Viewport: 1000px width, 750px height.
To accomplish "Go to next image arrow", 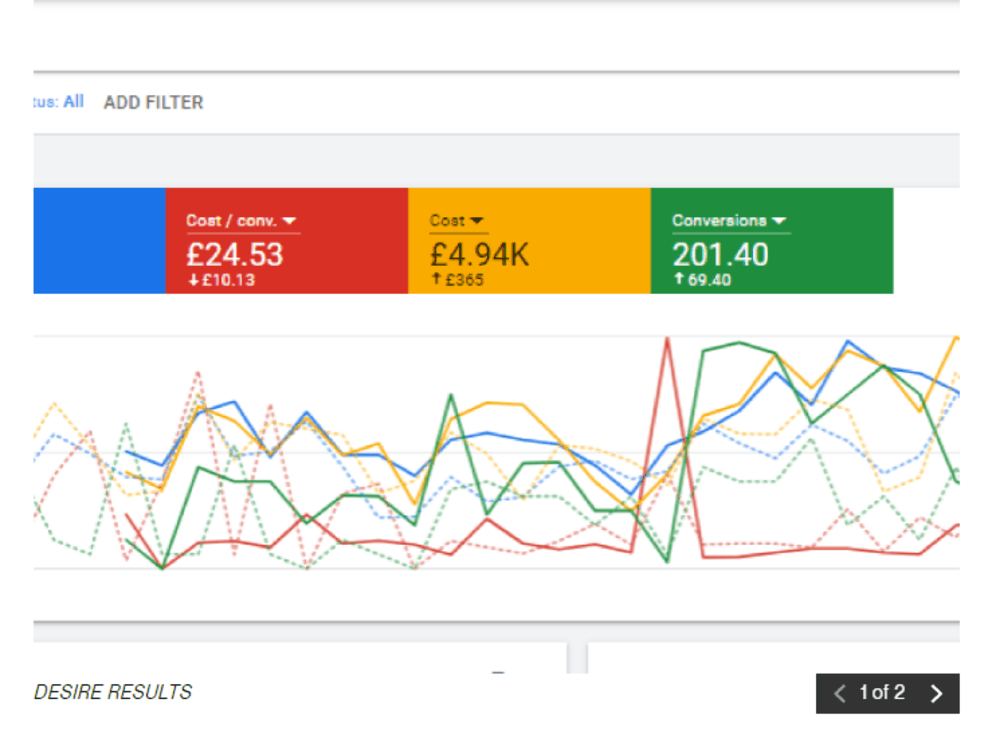I will tap(936, 693).
